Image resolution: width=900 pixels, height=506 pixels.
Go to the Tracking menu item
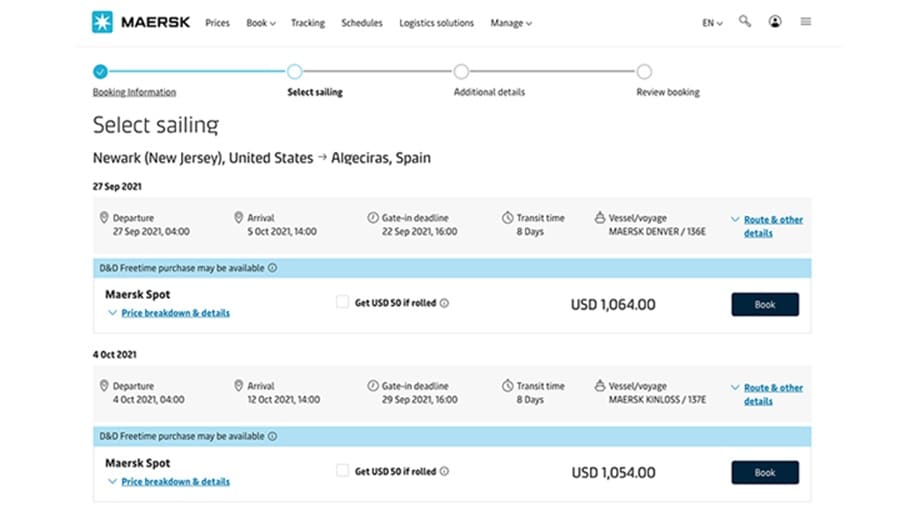[x=307, y=23]
